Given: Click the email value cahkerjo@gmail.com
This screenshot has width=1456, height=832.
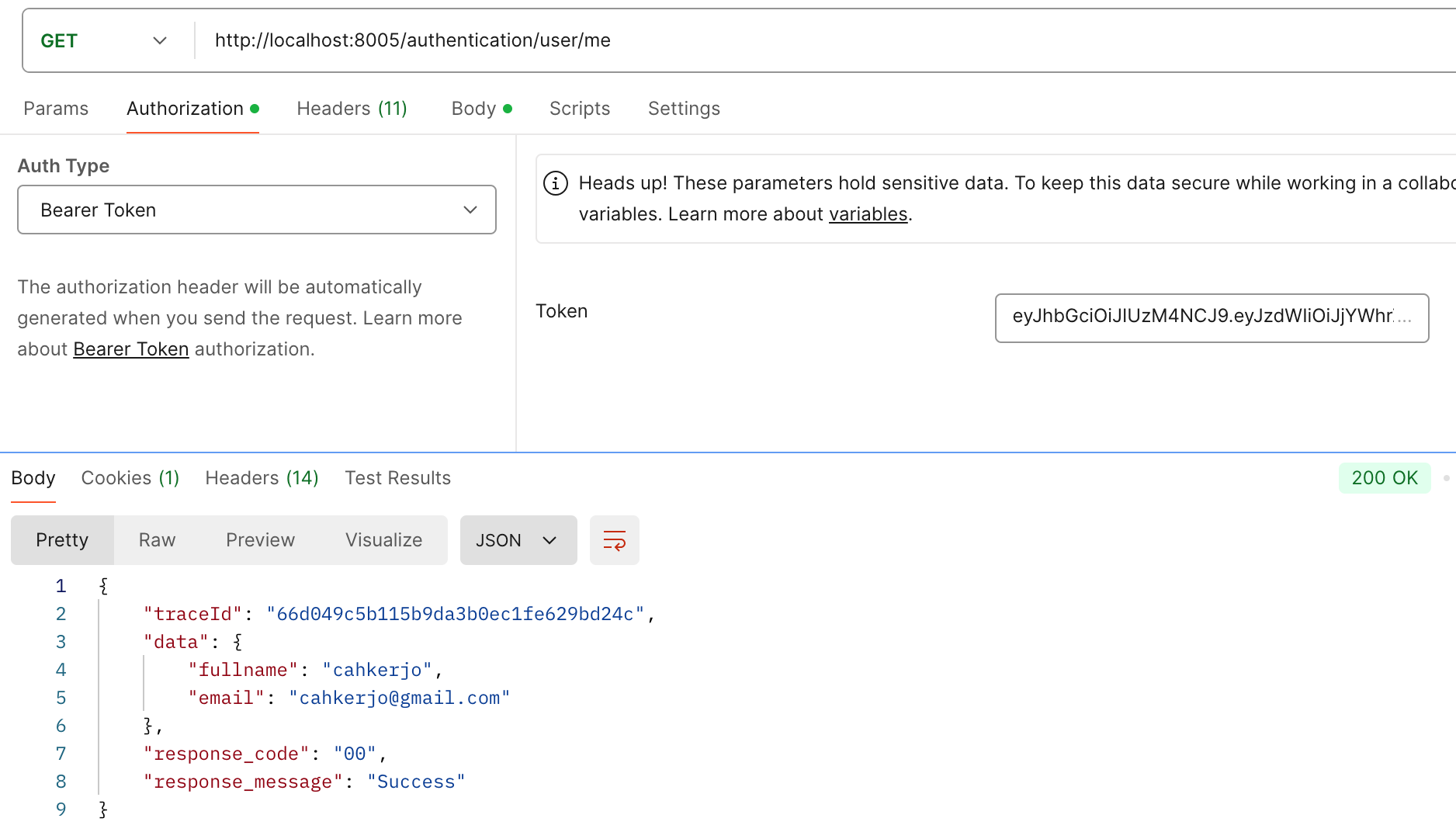Looking at the screenshot, I should 400,698.
